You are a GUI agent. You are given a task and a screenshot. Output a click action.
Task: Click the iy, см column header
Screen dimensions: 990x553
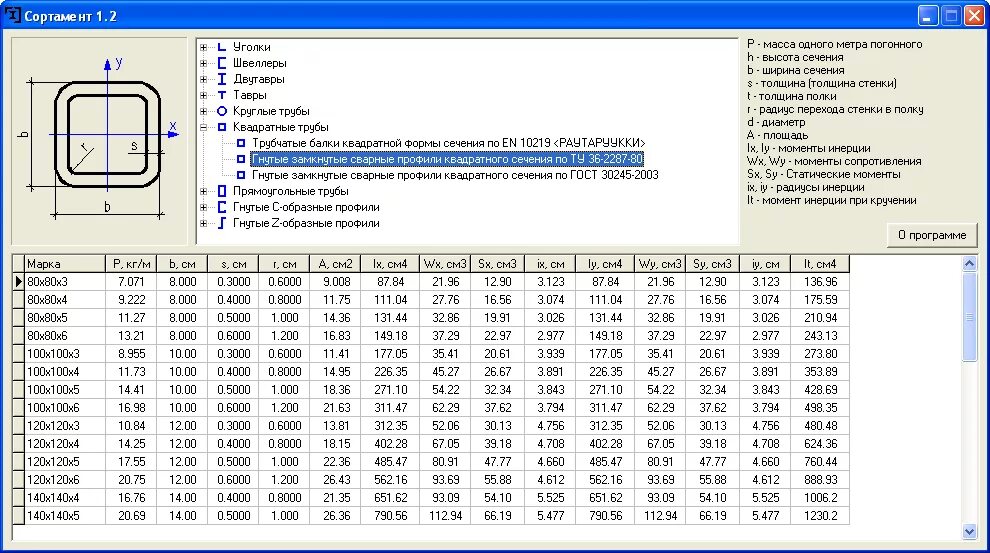coord(765,264)
